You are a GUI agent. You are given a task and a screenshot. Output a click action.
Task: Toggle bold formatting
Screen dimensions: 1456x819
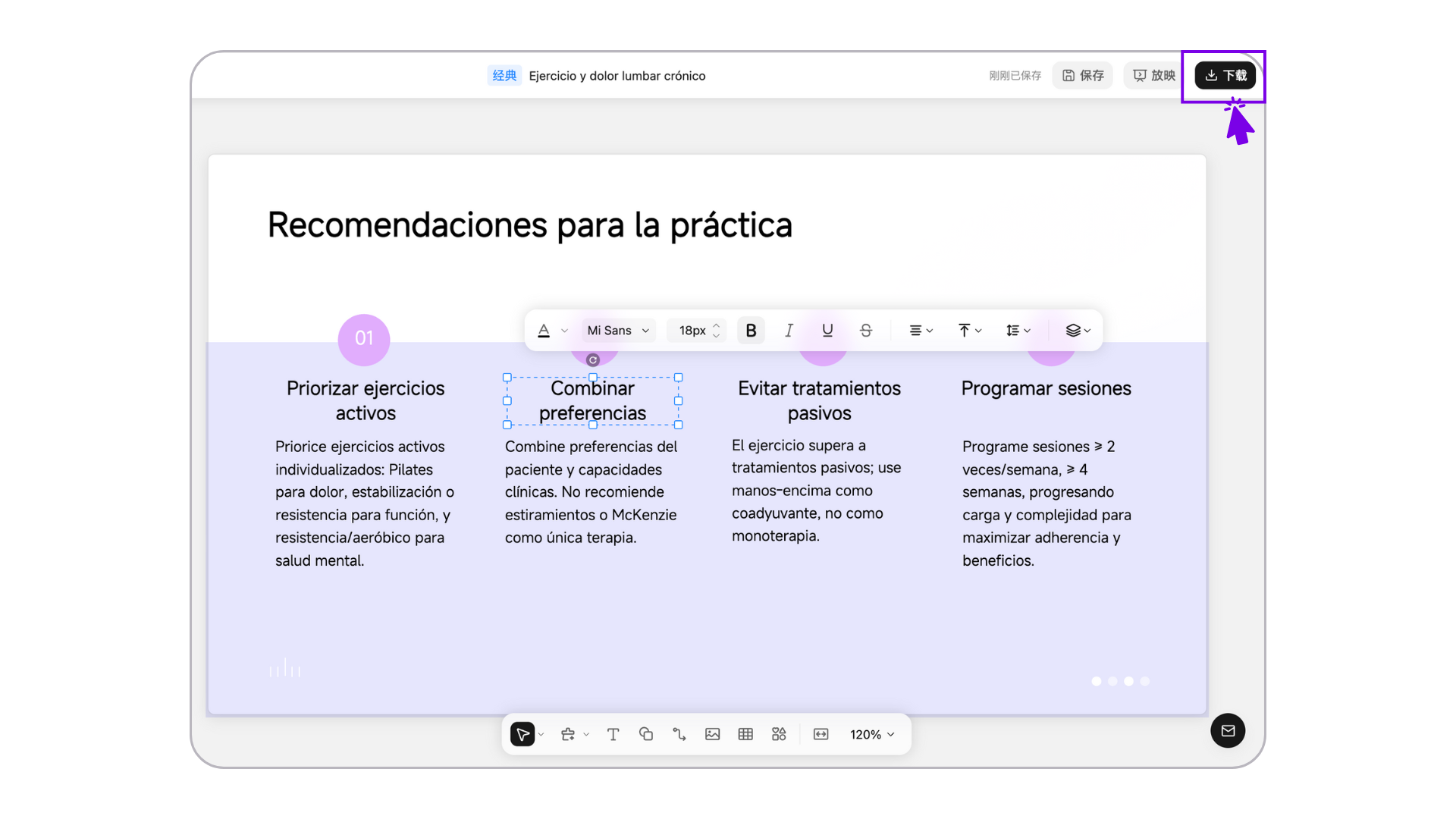click(x=751, y=331)
